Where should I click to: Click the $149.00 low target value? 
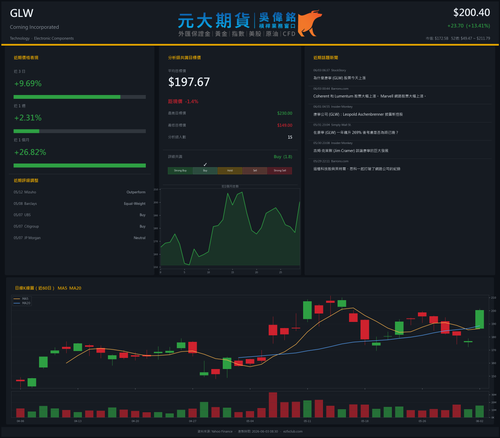285,125
